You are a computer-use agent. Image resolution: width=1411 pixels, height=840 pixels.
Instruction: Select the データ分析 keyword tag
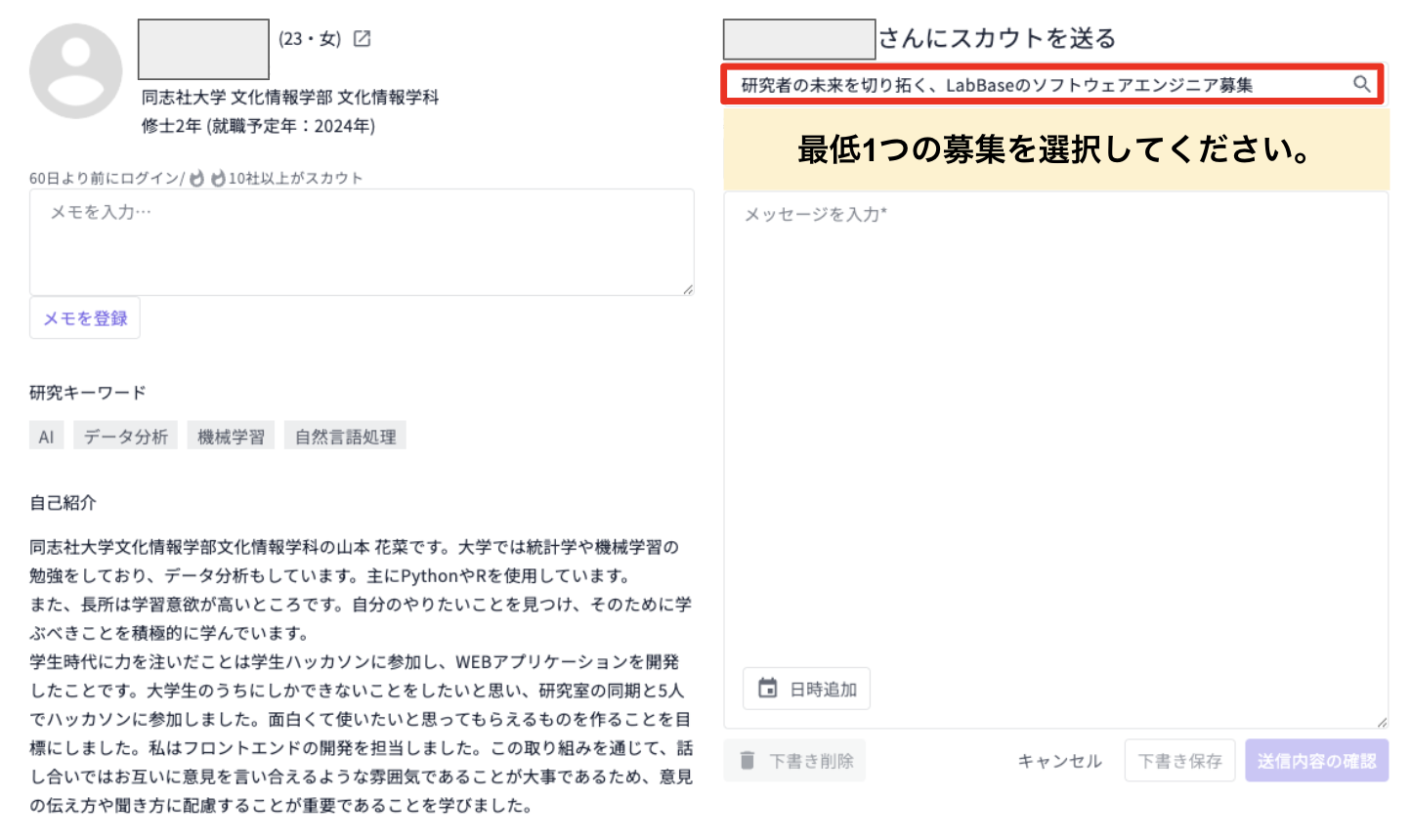125,435
